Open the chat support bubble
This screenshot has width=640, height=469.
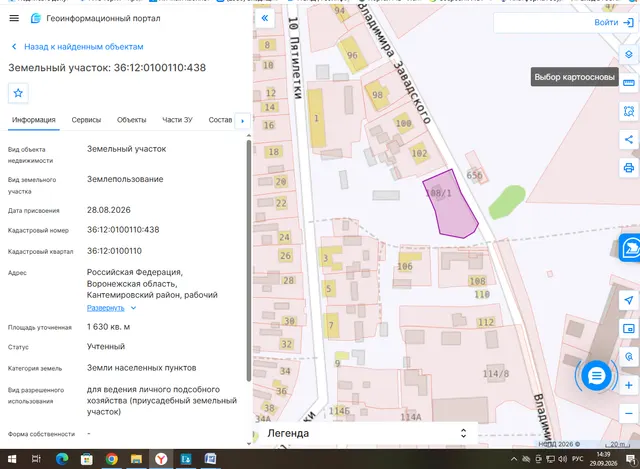coord(596,376)
